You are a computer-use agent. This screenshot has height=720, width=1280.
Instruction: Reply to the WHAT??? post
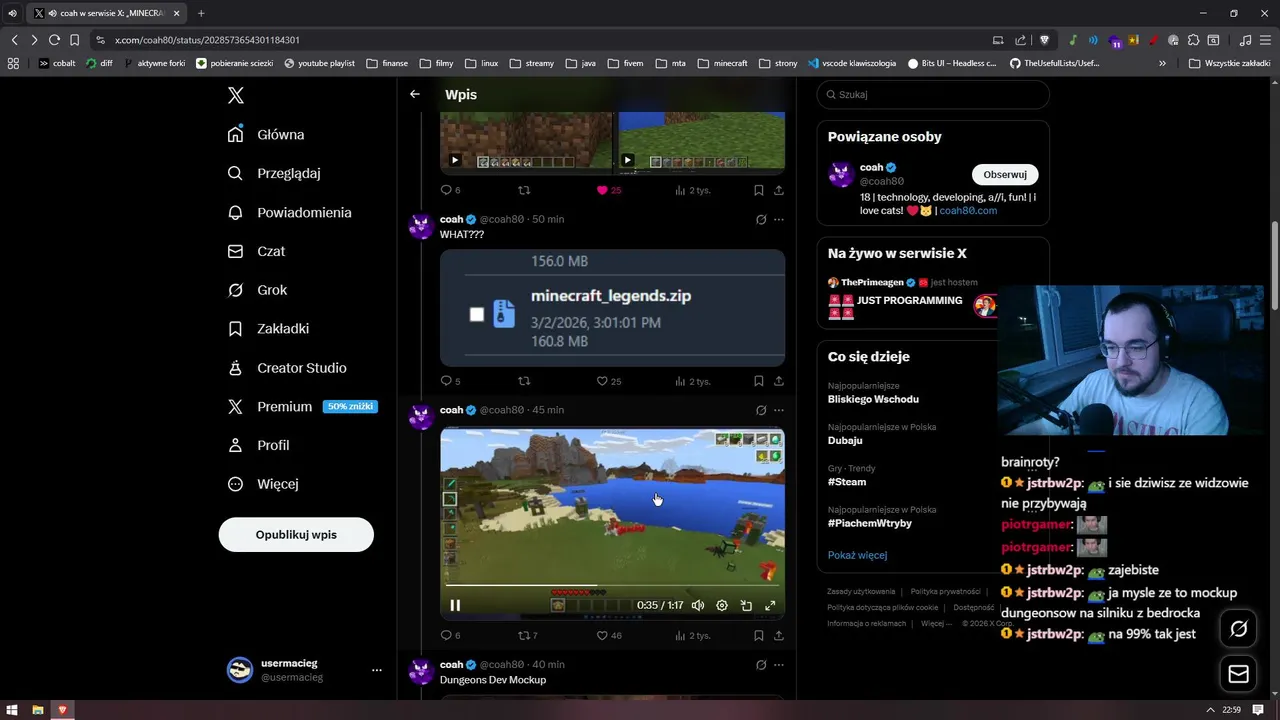pyautogui.click(x=450, y=381)
